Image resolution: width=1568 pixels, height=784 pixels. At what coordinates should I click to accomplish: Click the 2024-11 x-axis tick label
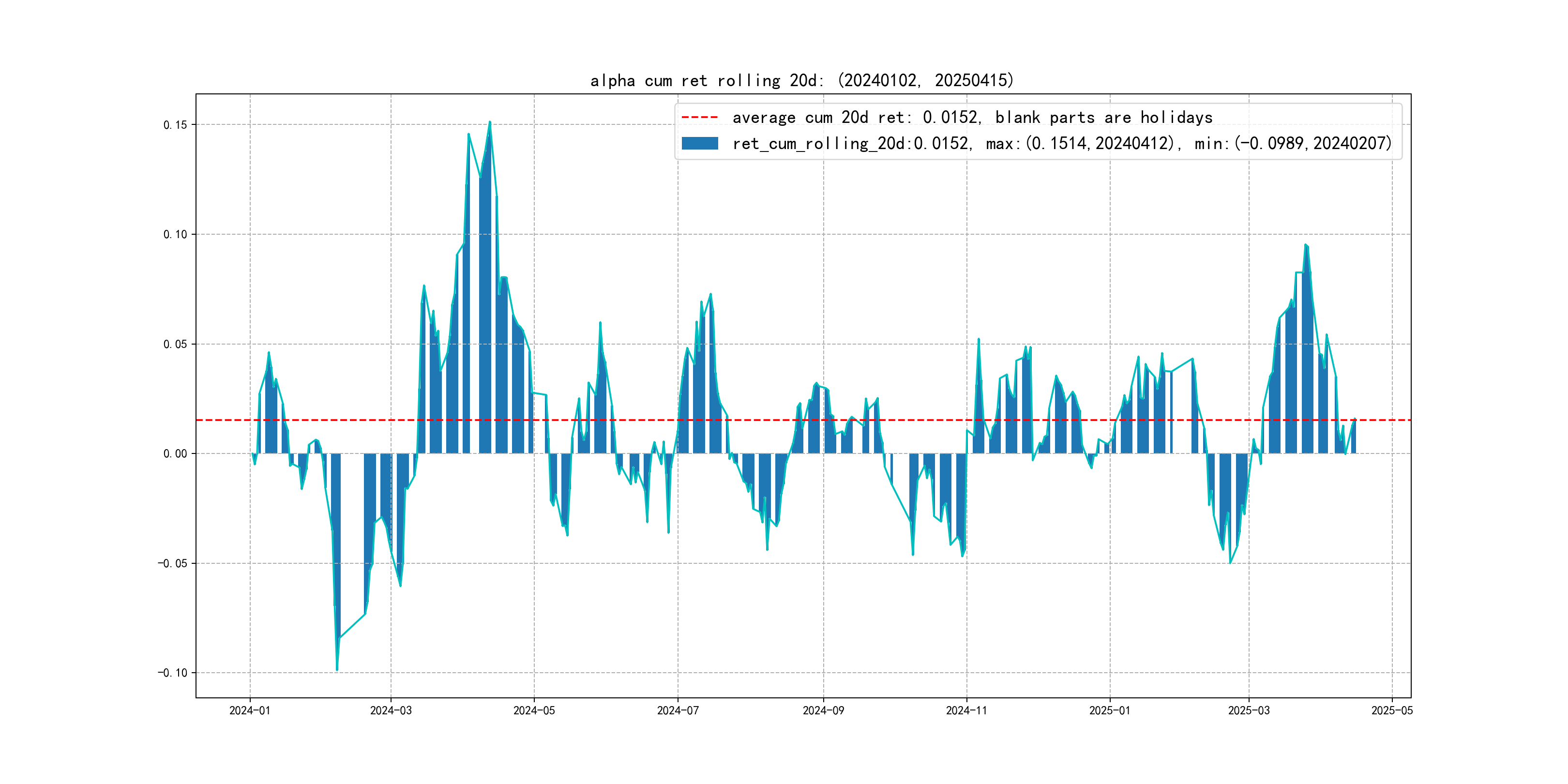coord(966,710)
